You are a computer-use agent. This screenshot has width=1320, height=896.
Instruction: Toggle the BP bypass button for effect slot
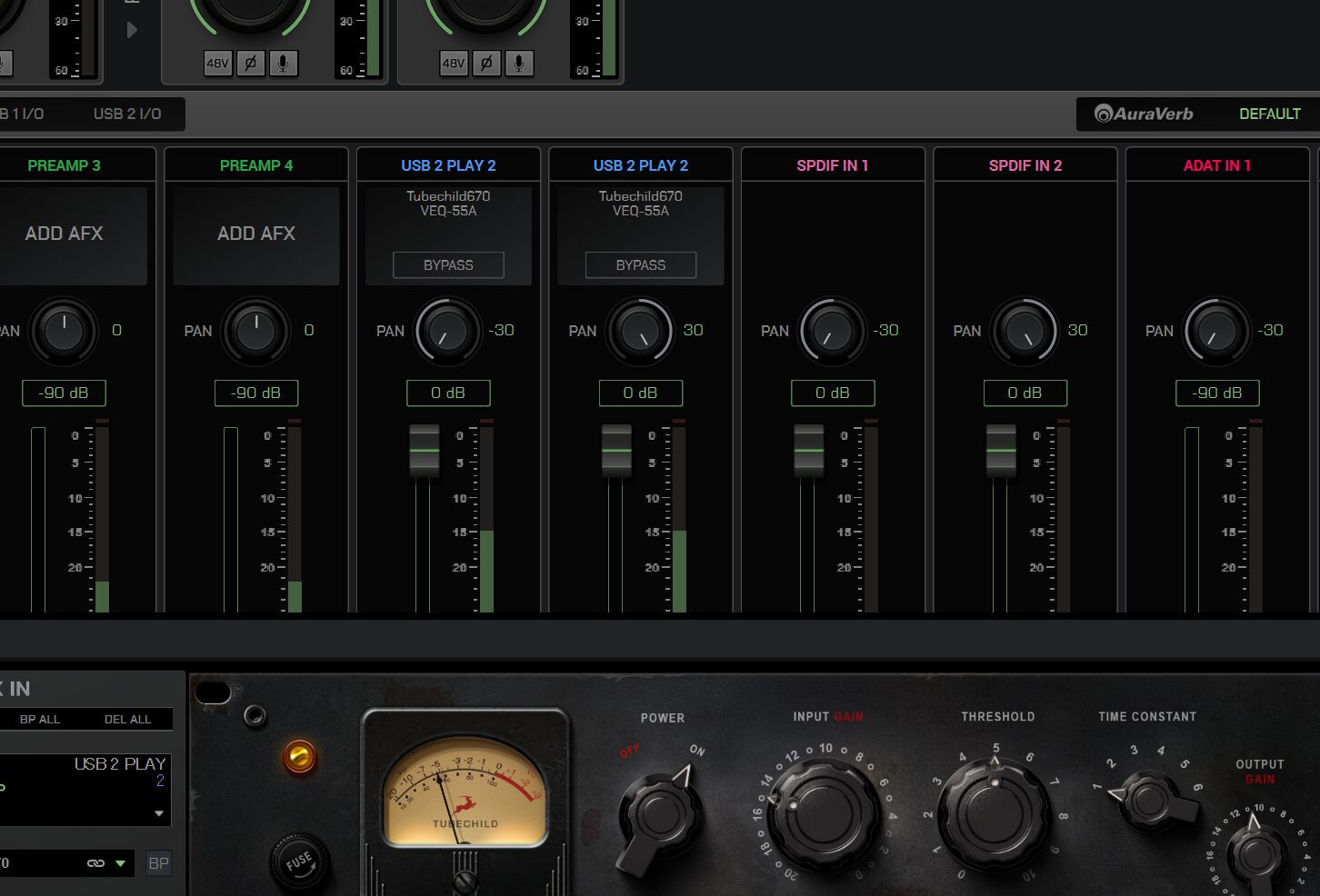[x=158, y=863]
